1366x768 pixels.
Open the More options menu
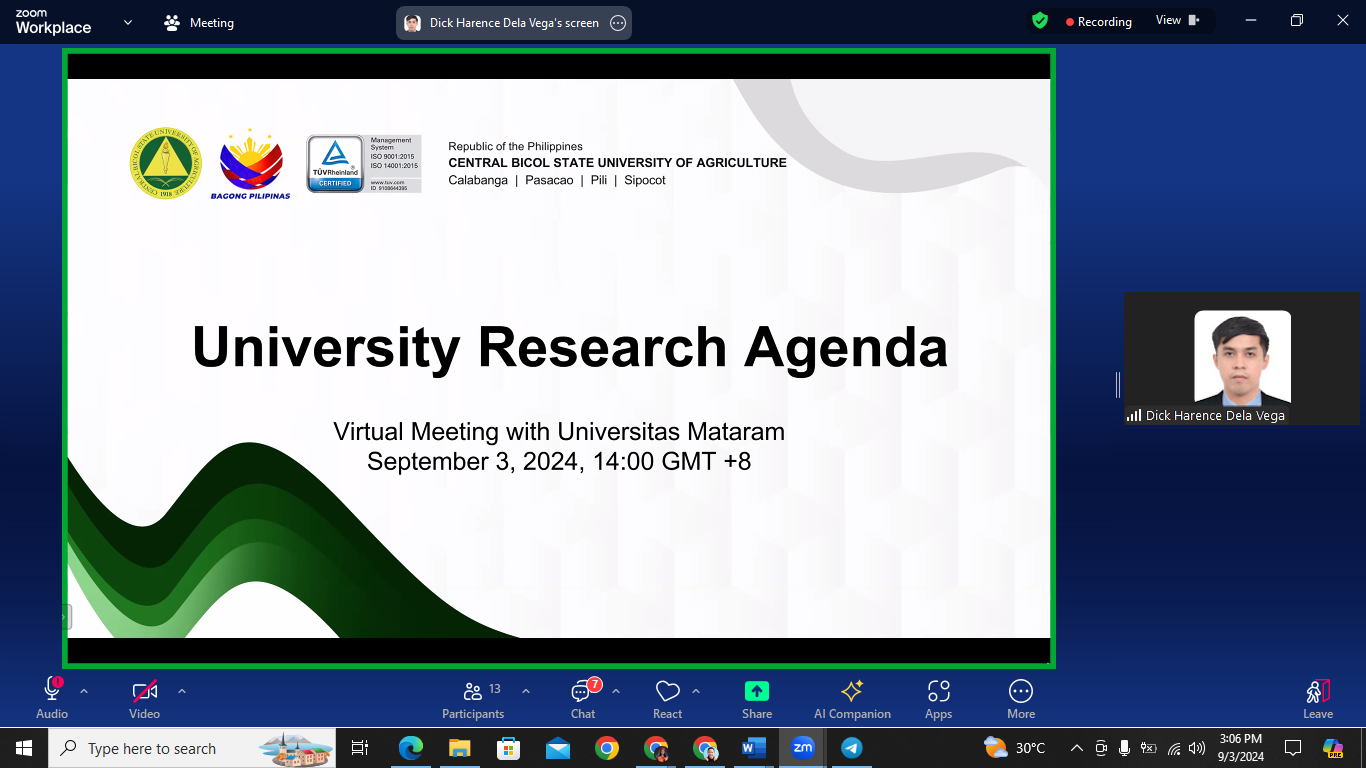(x=1020, y=699)
